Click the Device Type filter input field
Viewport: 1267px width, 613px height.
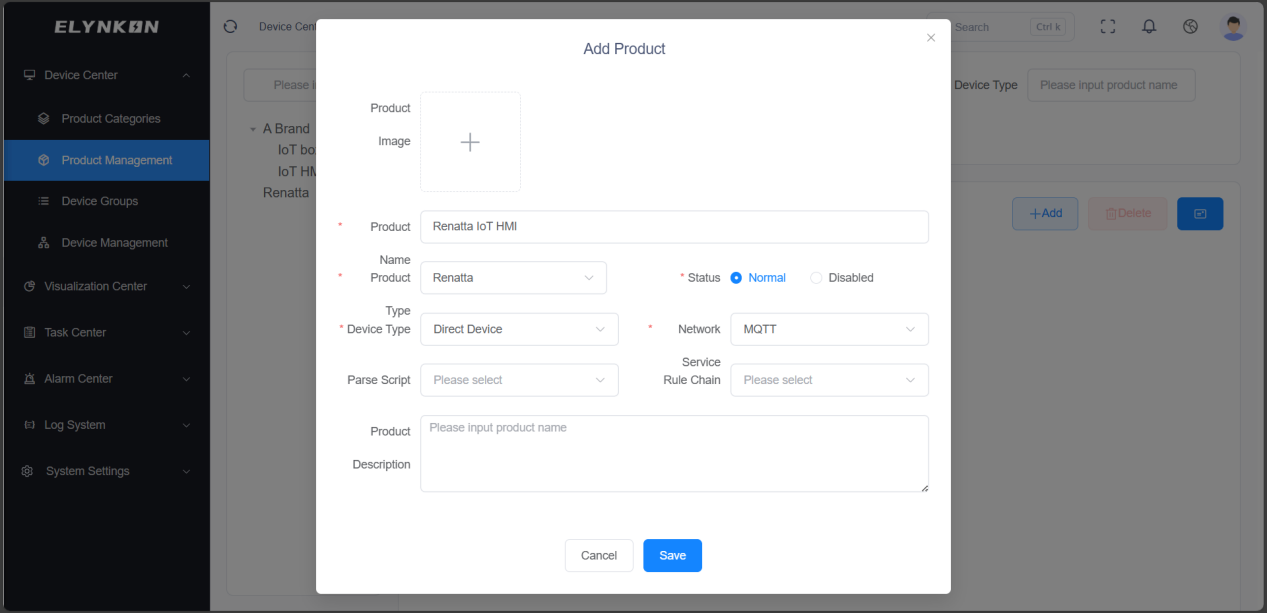pos(1111,85)
